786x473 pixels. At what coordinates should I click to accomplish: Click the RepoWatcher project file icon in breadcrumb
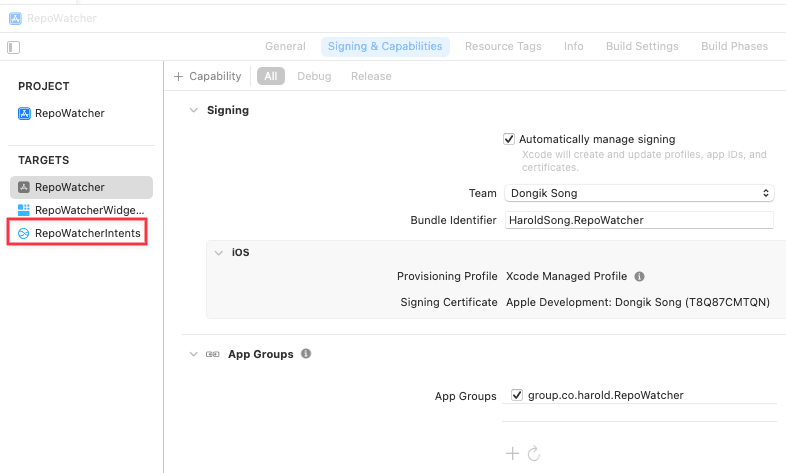[16, 19]
